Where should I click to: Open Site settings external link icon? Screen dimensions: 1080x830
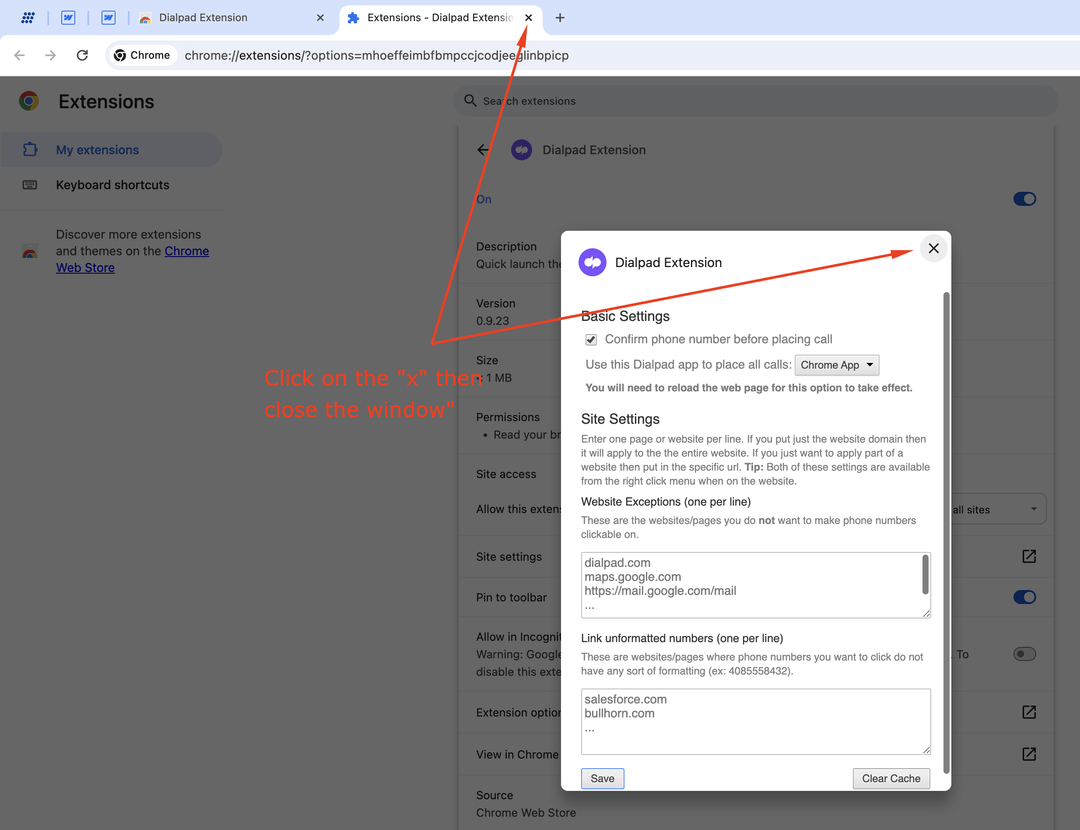pos(1029,557)
